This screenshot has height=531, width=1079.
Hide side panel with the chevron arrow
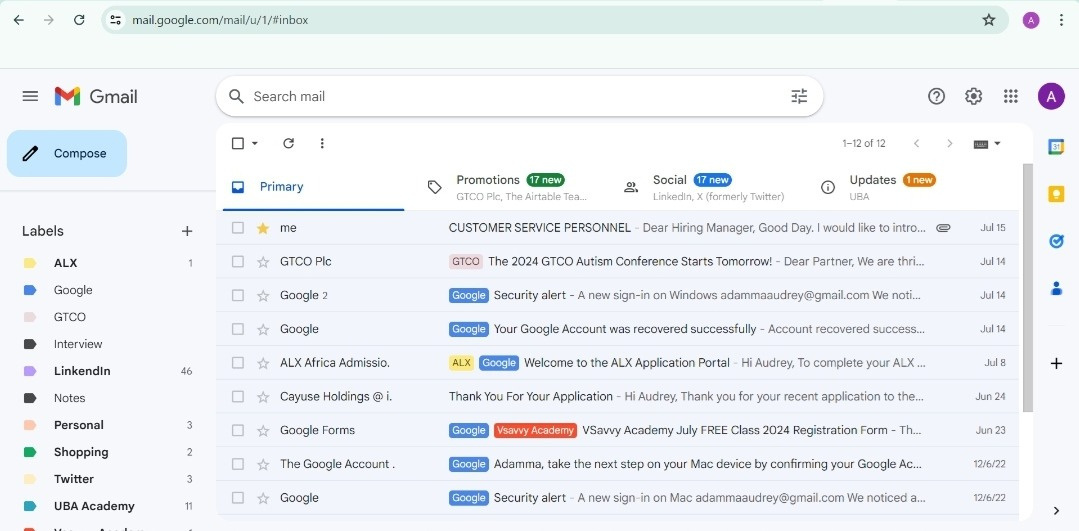[1056, 510]
